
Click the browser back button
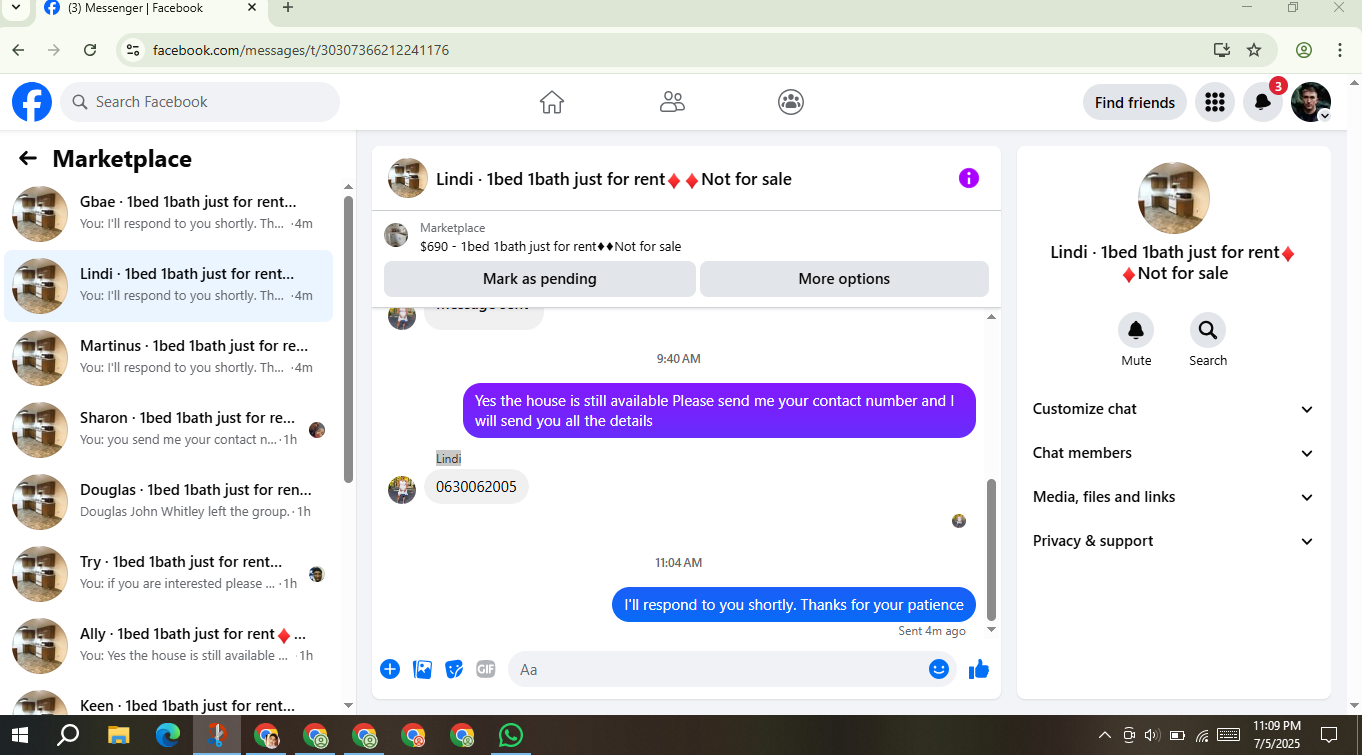(x=18, y=50)
